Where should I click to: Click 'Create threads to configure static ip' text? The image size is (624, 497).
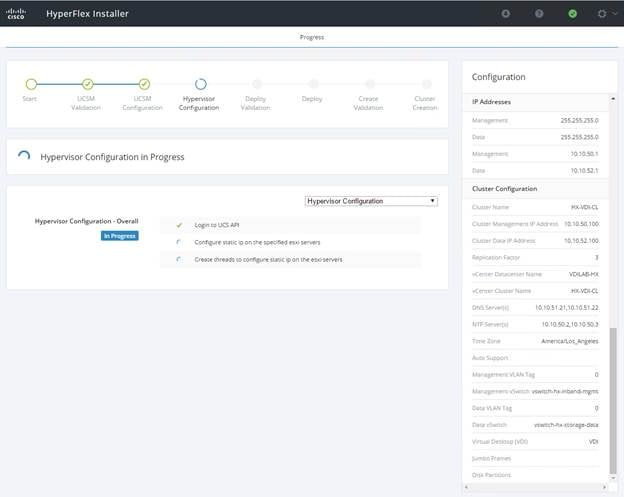[268, 259]
